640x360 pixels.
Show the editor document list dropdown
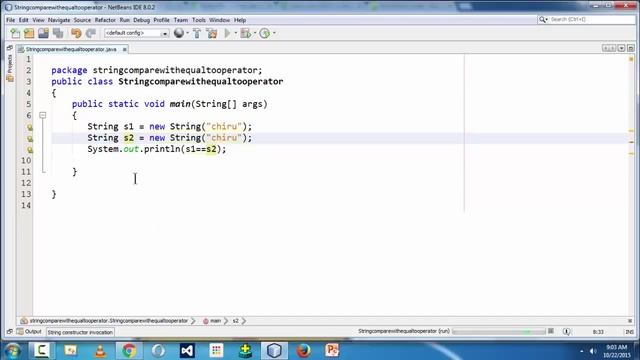(621, 48)
